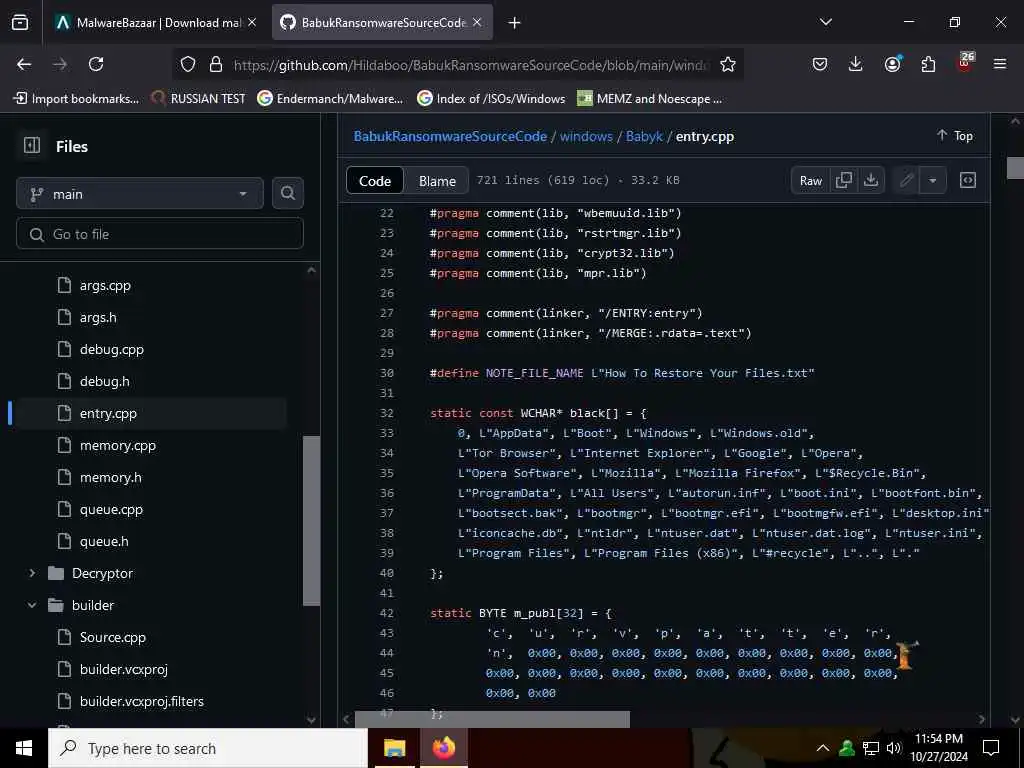Image resolution: width=1024 pixels, height=768 pixels.
Task: Search files using the magnifier button
Action: point(288,193)
